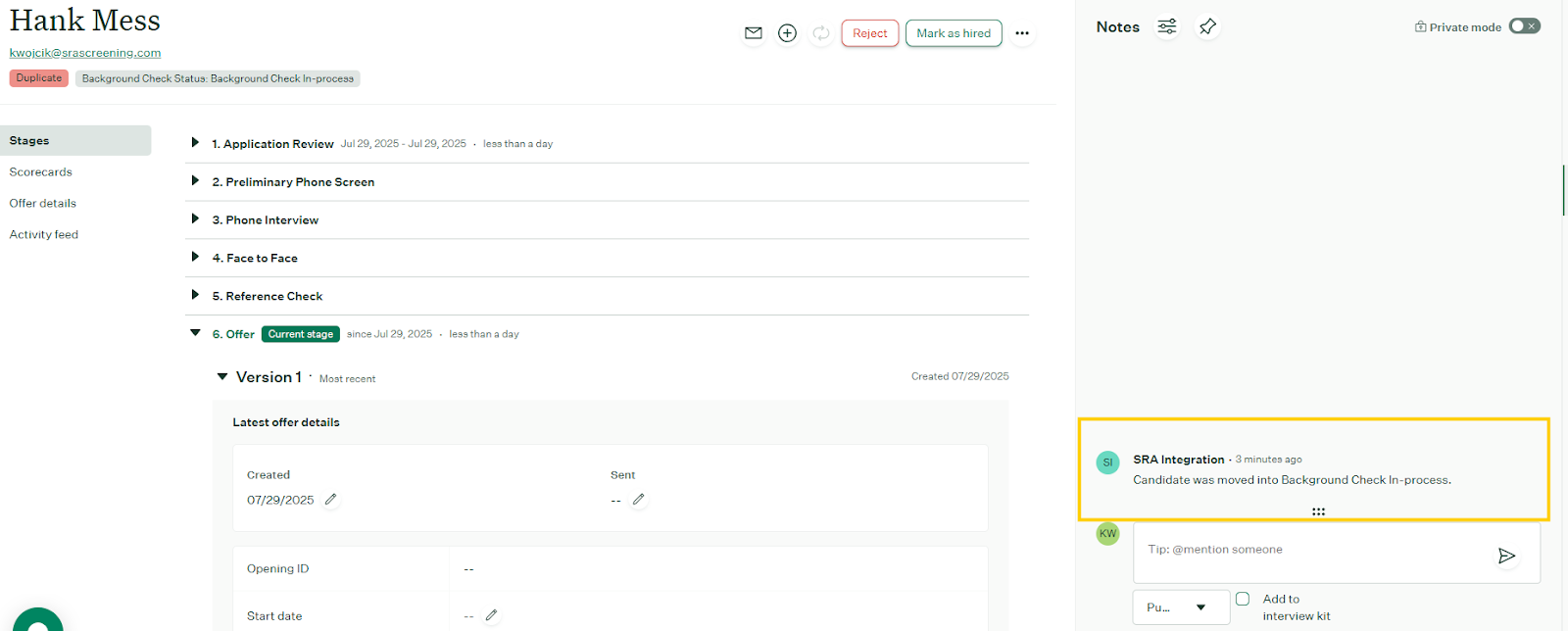Collapse the Offer stage
1568x631 pixels.
[x=195, y=333]
